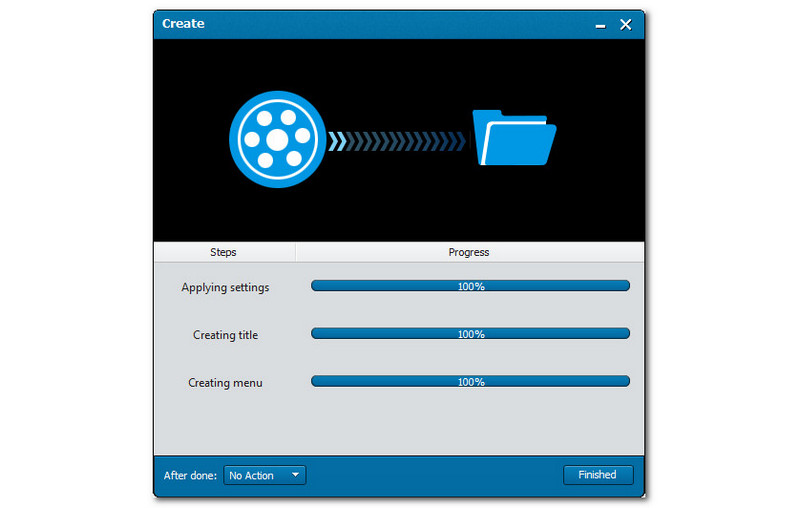Viewport: 800px width, 508px height.
Task: Close the Create dialog
Action: [x=626, y=24]
